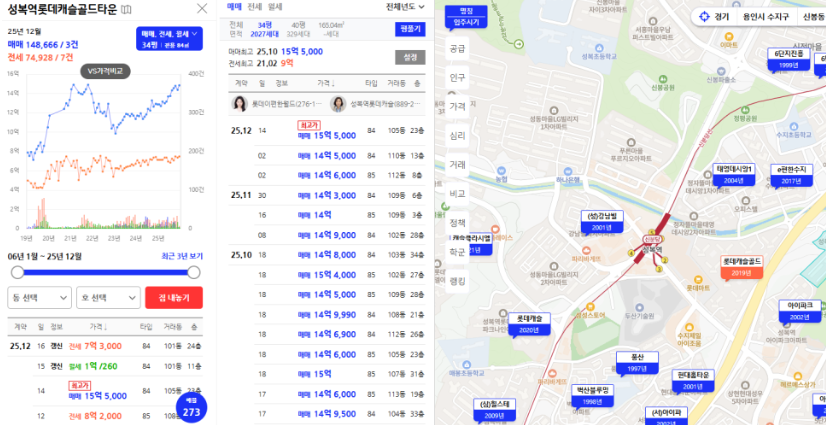The width and height of the screenshot is (826, 425).
Task: Select the 풍산 1997년 apartment marker
Action: [x=637, y=363]
